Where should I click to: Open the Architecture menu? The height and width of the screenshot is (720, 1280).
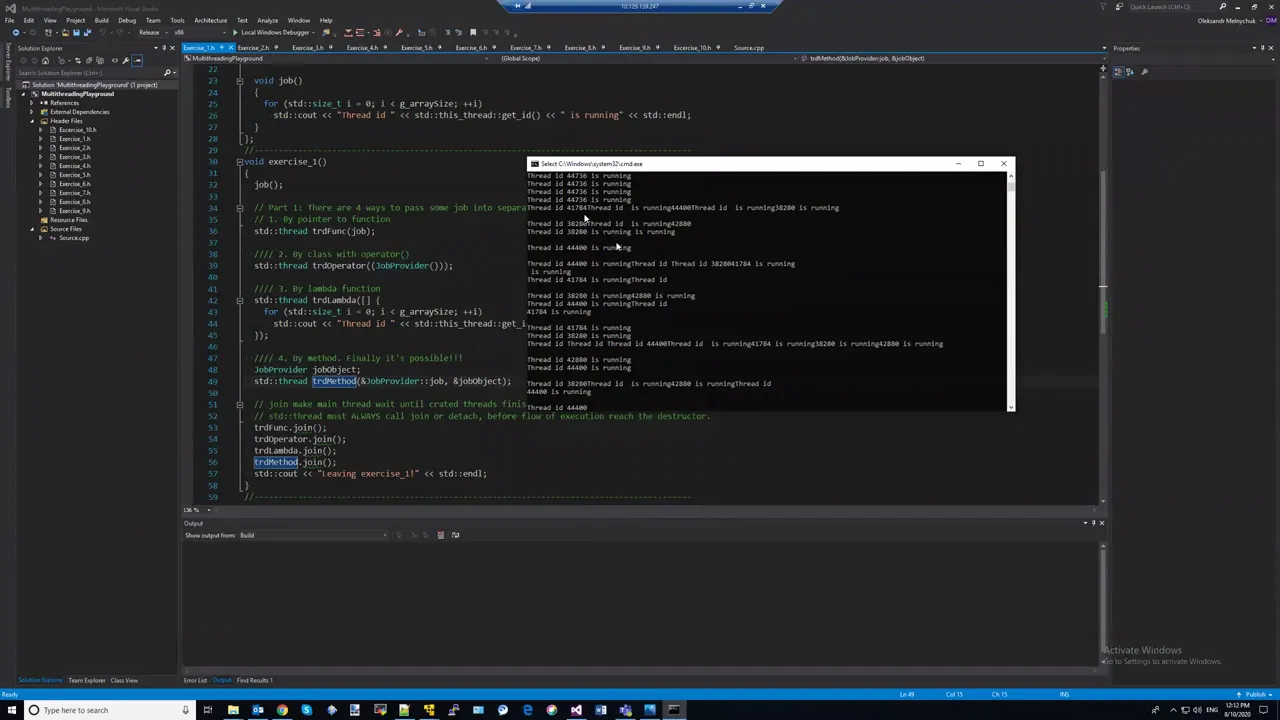point(210,20)
